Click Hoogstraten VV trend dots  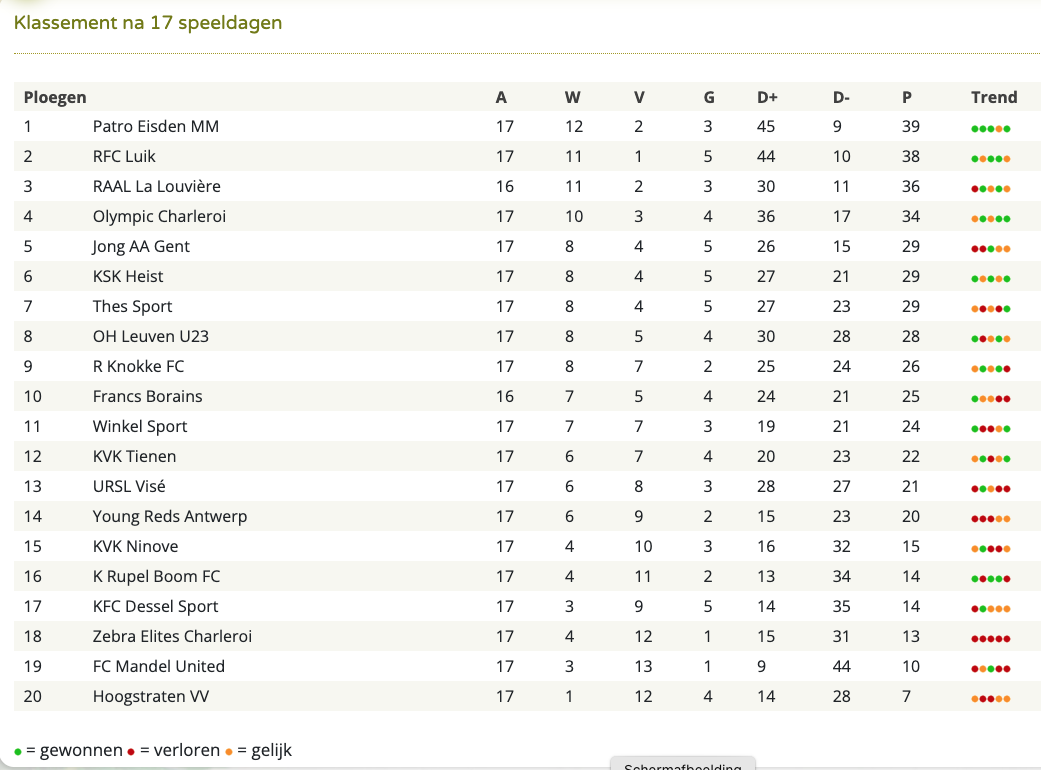click(991, 698)
